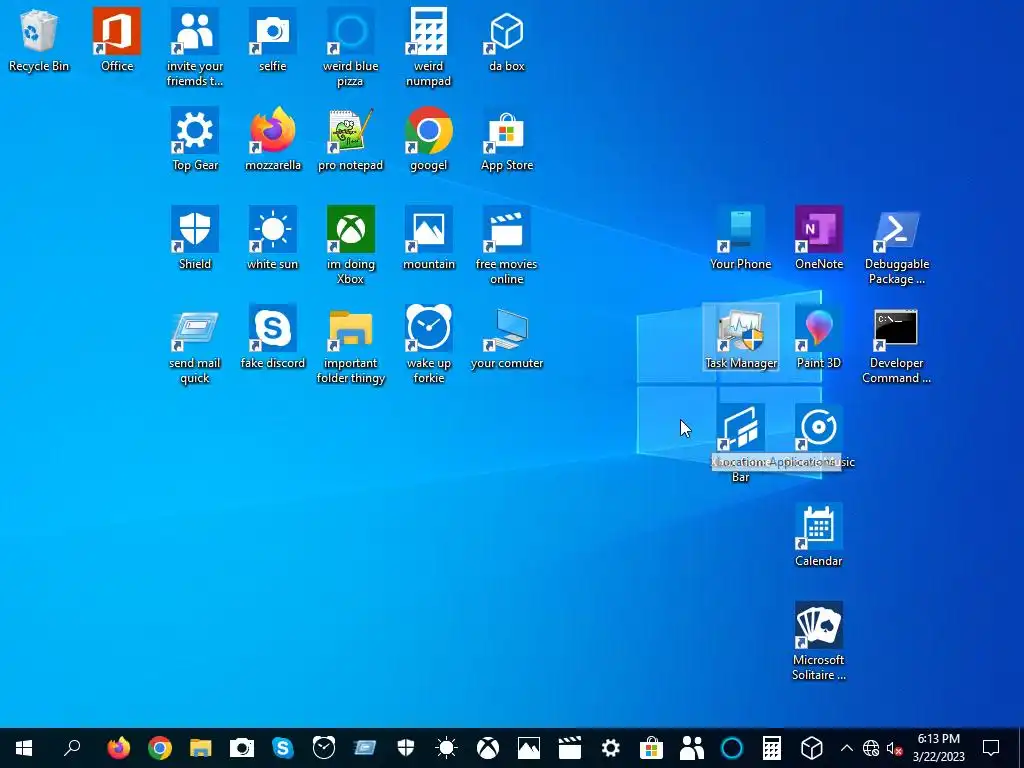Open the clock showing 6:13 PM
This screenshot has height=768, width=1024.
(938, 748)
